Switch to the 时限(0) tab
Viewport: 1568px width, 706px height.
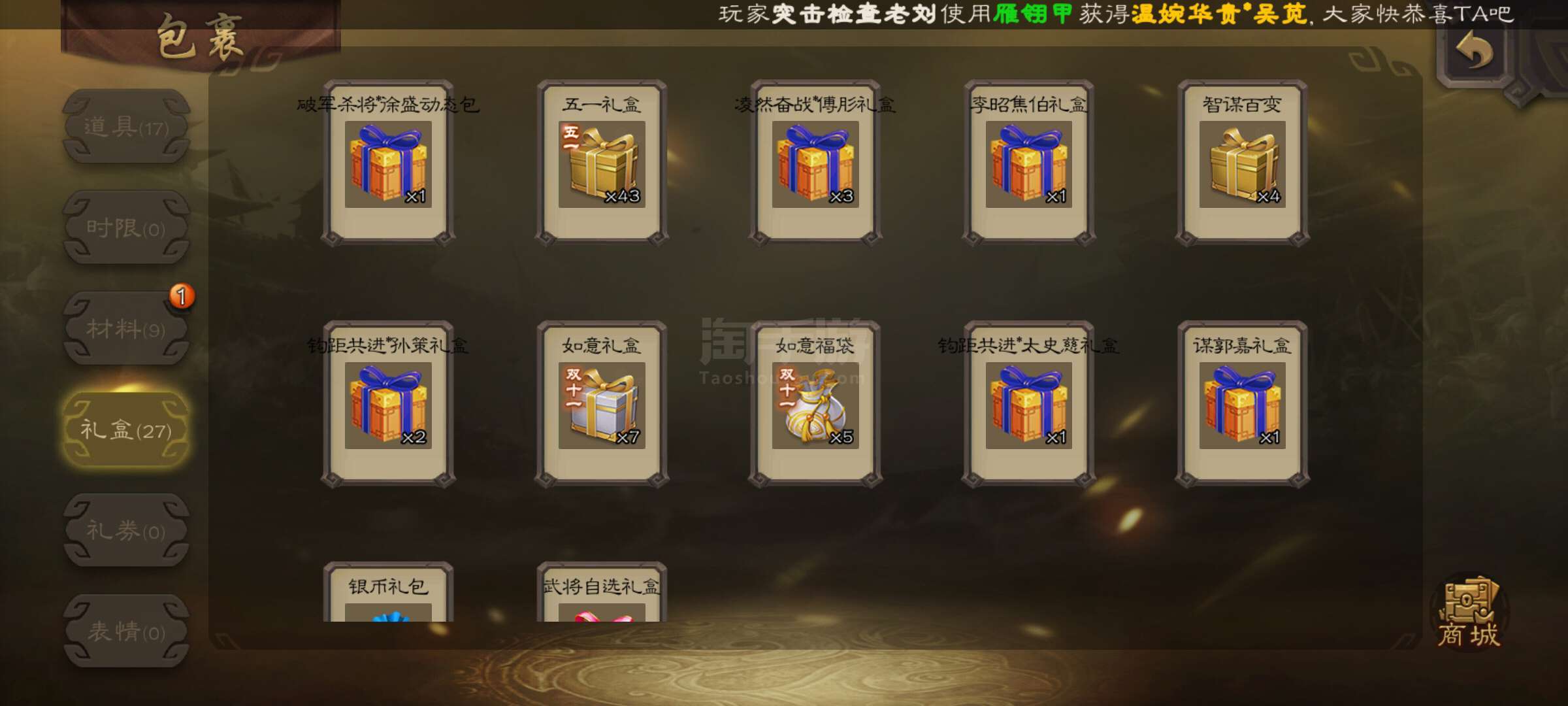click(x=126, y=228)
